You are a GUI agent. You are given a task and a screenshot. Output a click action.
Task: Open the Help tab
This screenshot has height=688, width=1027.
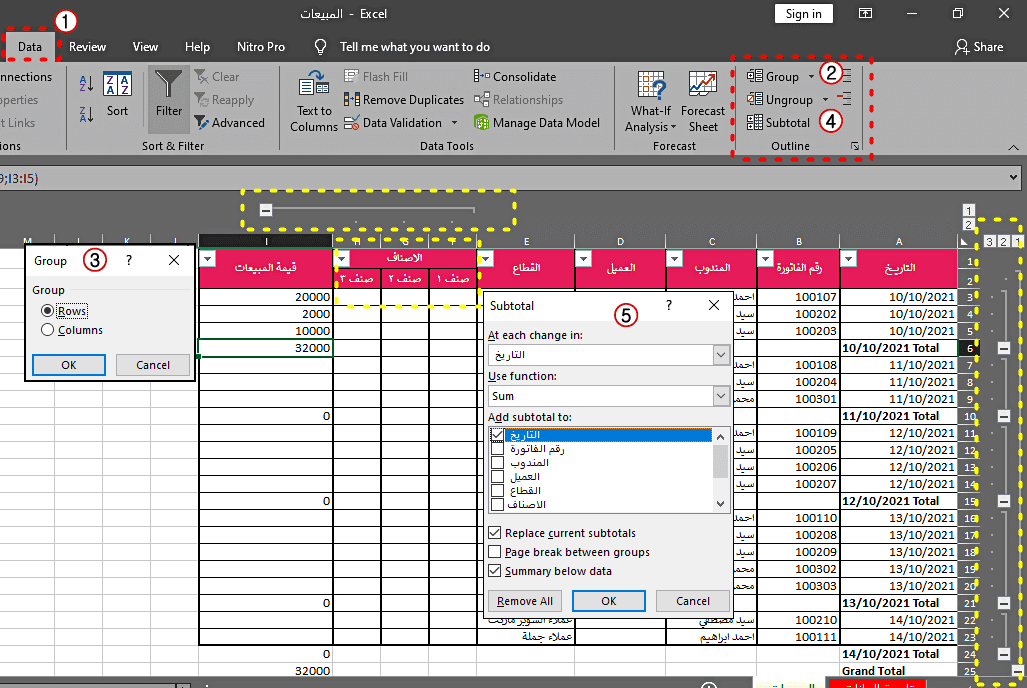[x=197, y=47]
